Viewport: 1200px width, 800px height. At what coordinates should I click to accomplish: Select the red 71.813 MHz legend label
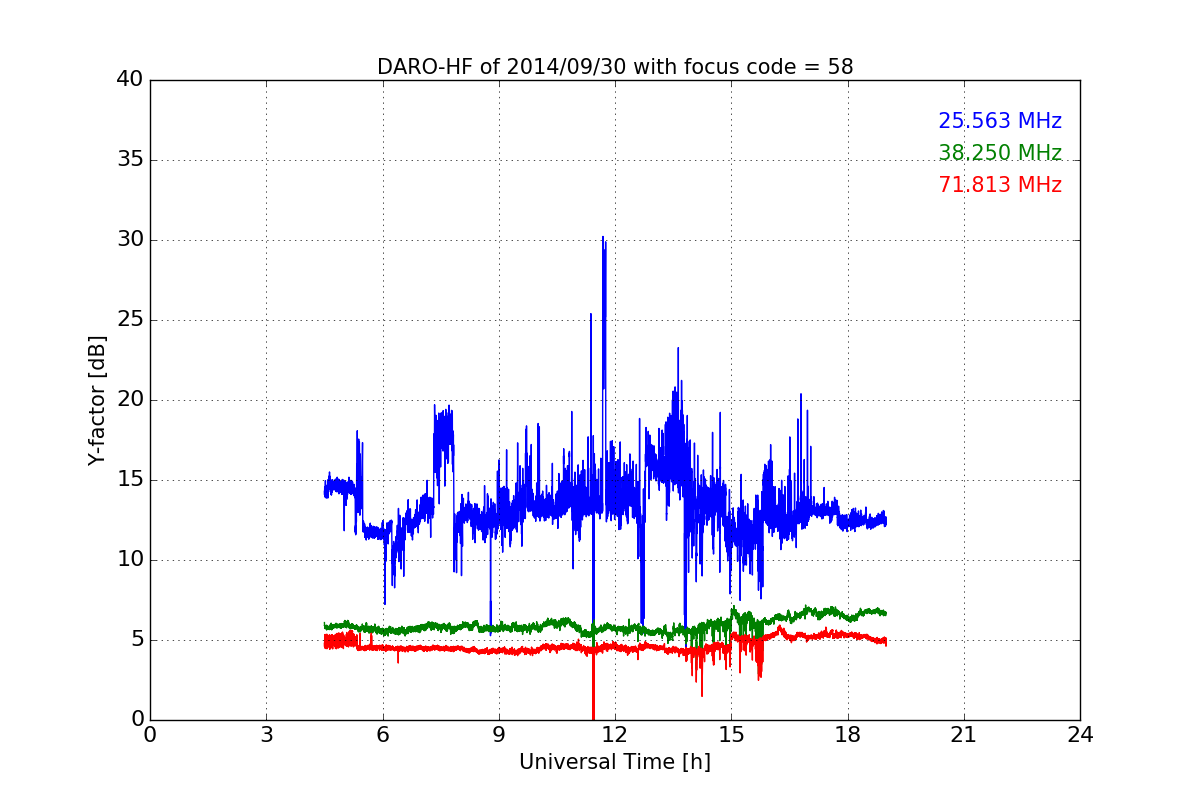(1000, 185)
